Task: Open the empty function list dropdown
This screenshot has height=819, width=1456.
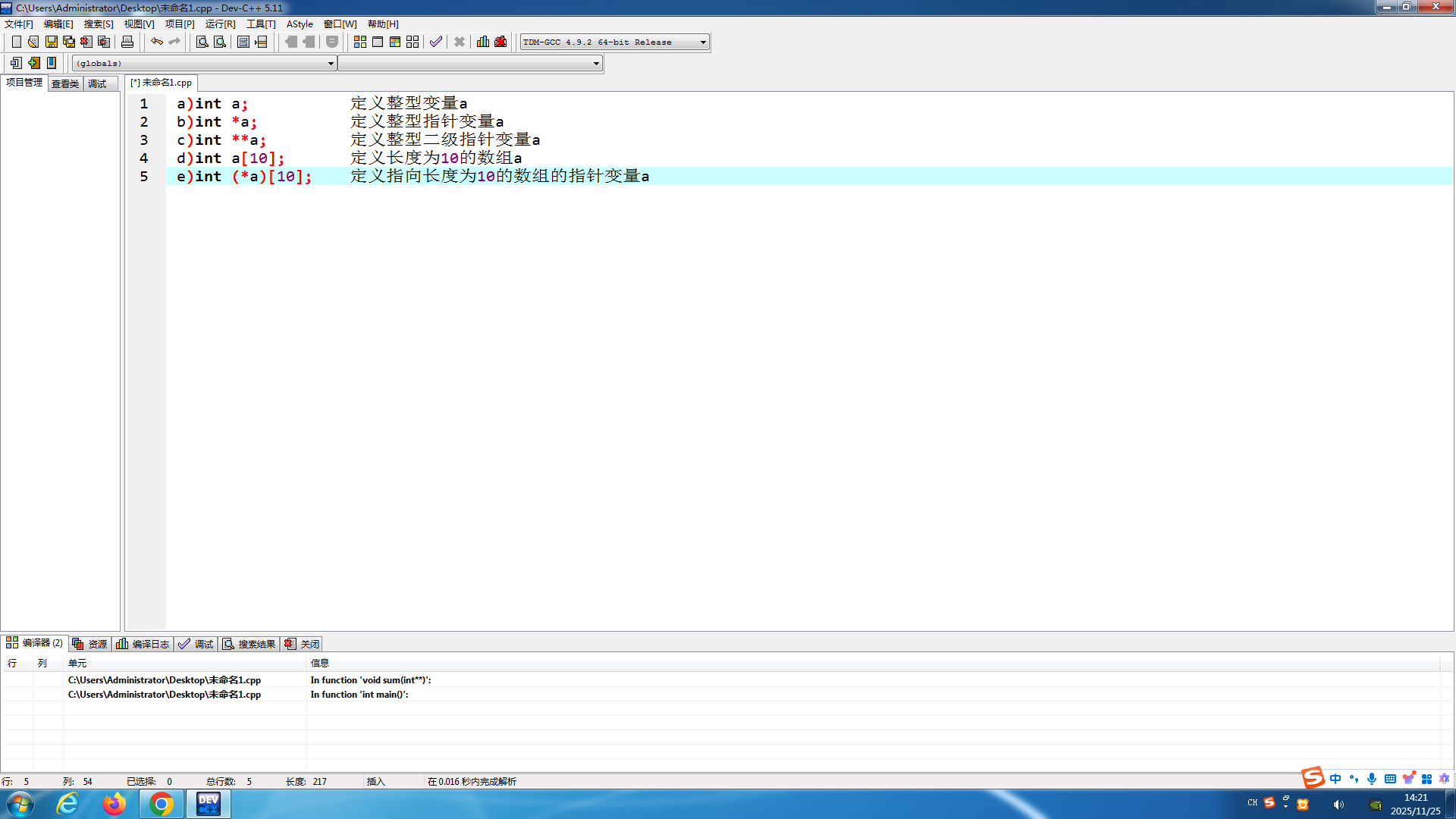Action: [x=596, y=64]
